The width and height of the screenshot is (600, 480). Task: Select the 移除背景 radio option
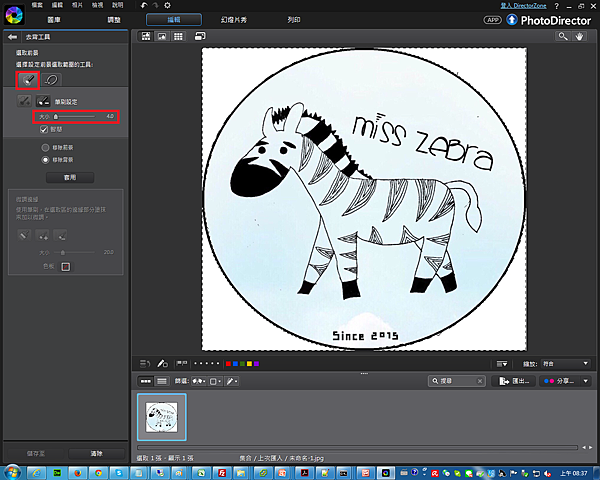(44, 160)
